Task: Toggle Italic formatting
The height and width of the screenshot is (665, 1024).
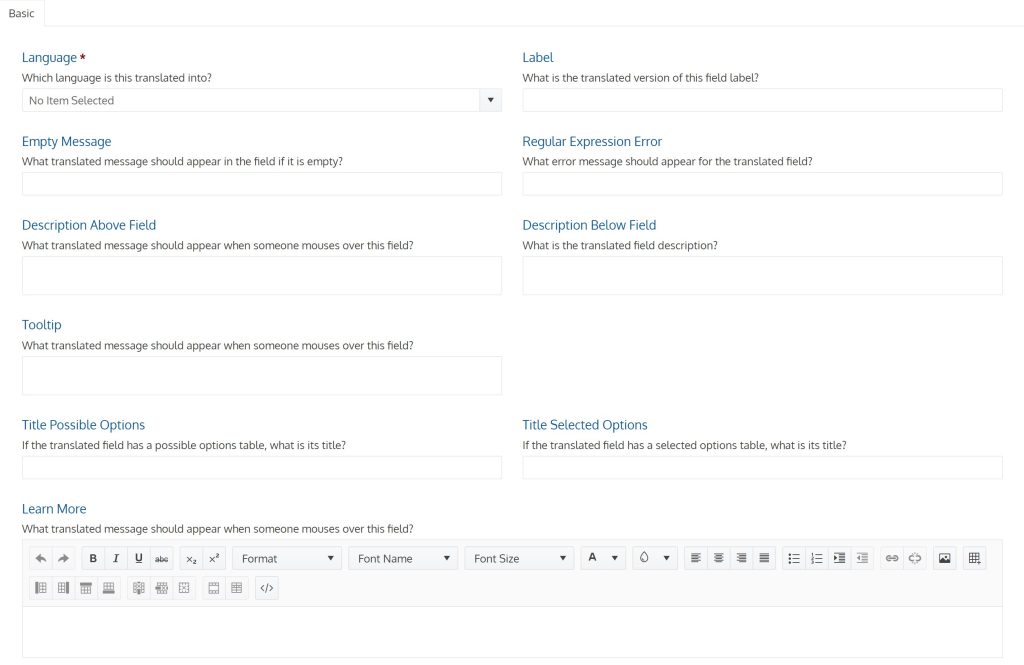Action: [x=116, y=559]
